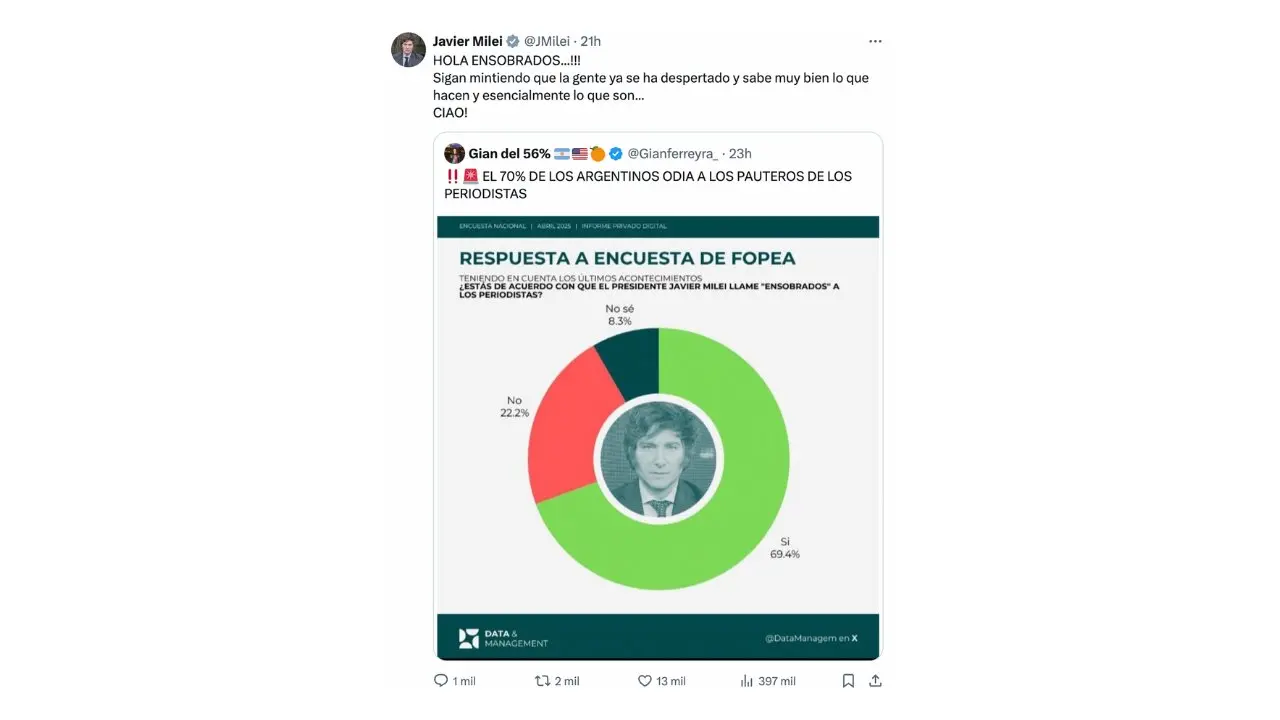Click the bookmark icon on the tweet
The image size is (1280, 720).
pos(848,680)
